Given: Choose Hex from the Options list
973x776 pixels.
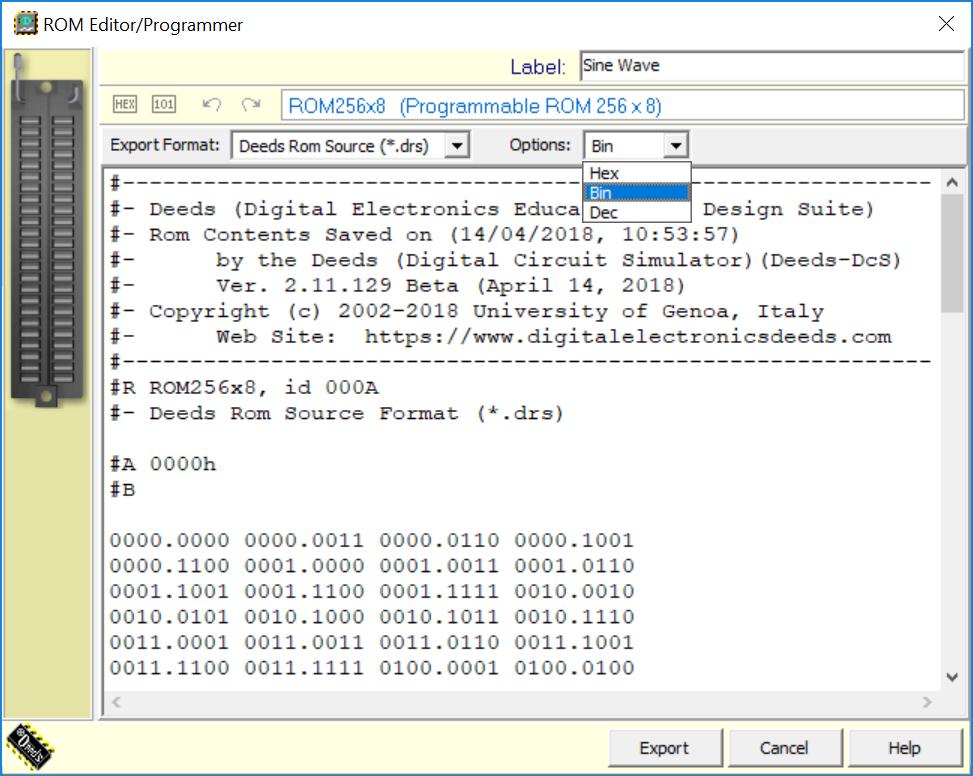Looking at the screenshot, I should [x=637, y=173].
